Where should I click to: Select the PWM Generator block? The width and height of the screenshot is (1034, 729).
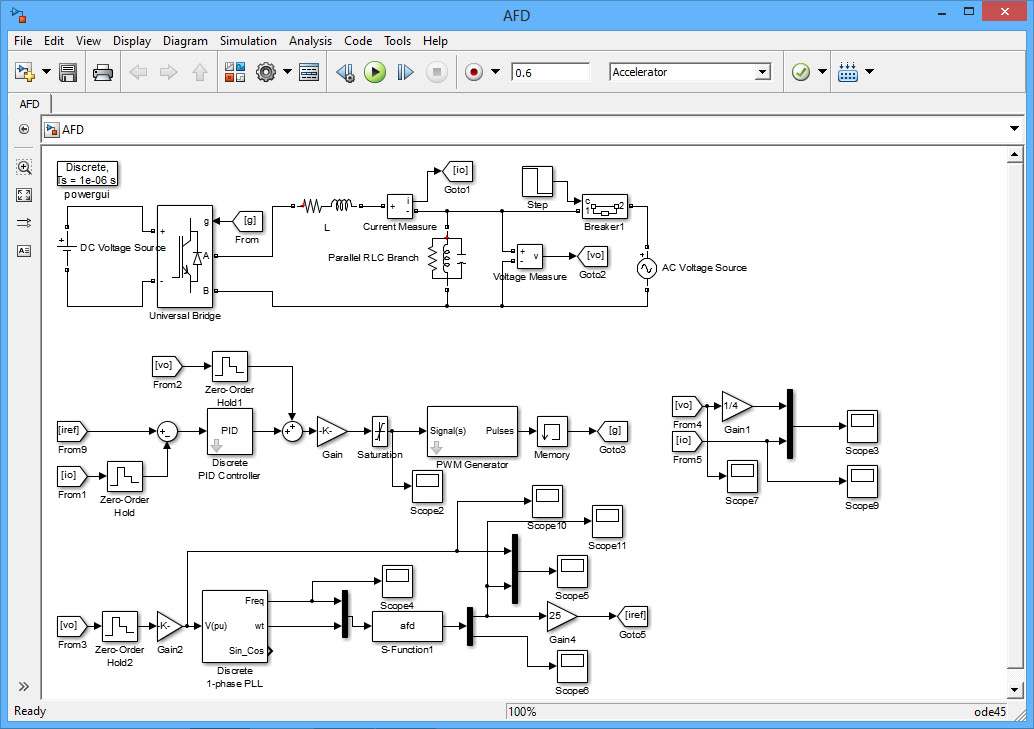472,431
